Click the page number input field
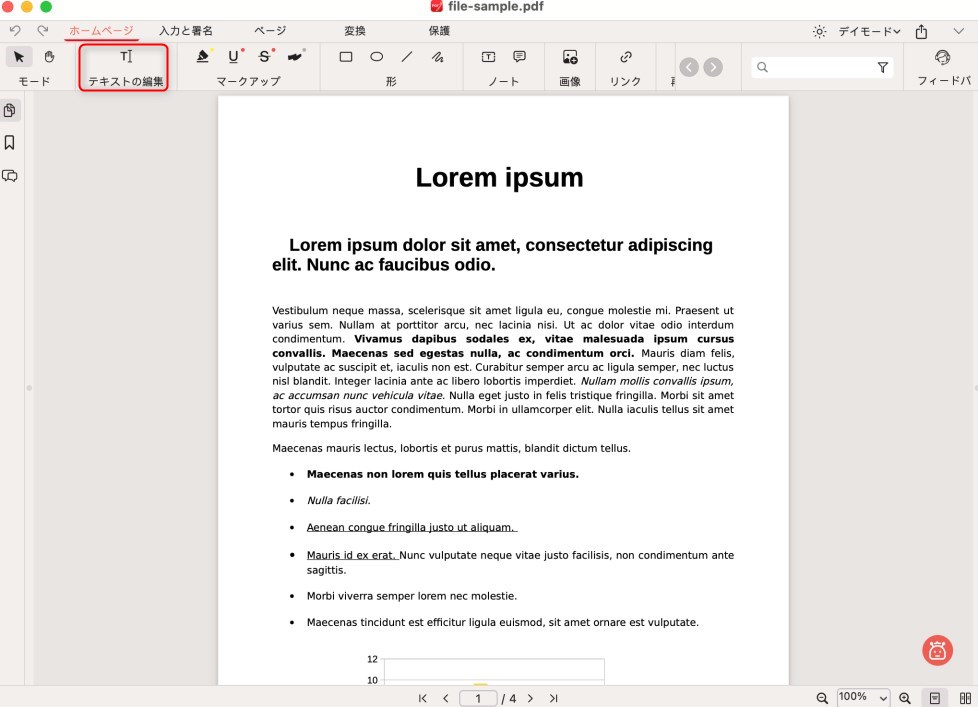Screen dimensions: 978x707 pyautogui.click(x=478, y=698)
